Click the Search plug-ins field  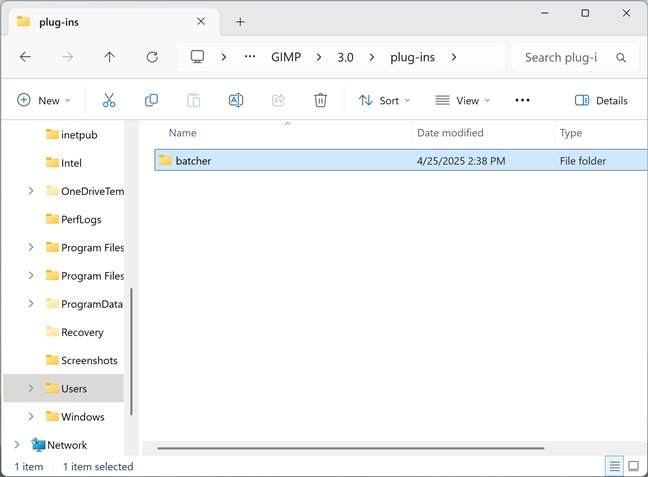click(x=574, y=57)
